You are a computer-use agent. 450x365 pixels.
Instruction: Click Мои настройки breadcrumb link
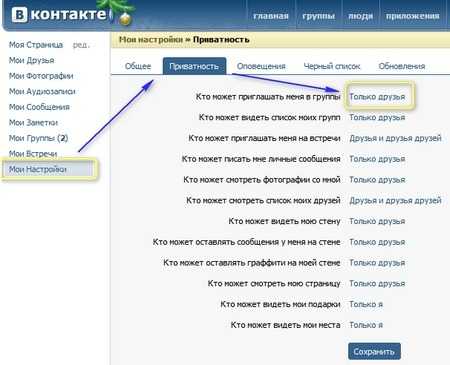click(x=151, y=39)
